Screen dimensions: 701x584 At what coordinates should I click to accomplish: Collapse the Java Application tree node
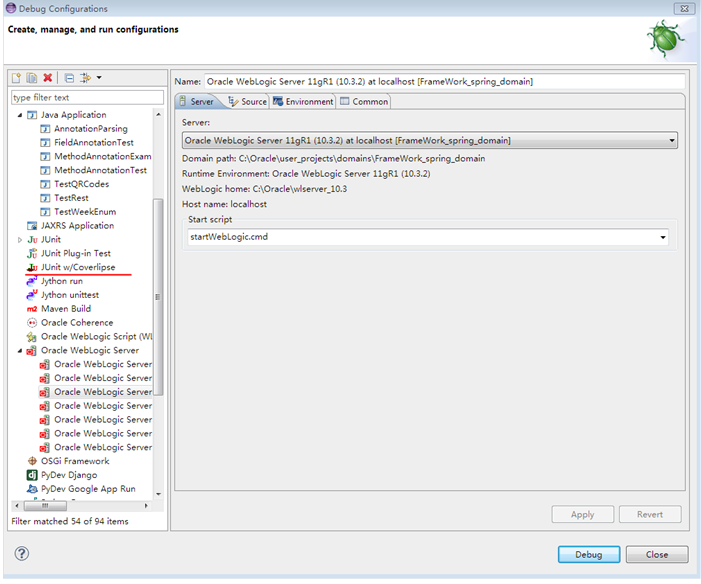(20, 115)
